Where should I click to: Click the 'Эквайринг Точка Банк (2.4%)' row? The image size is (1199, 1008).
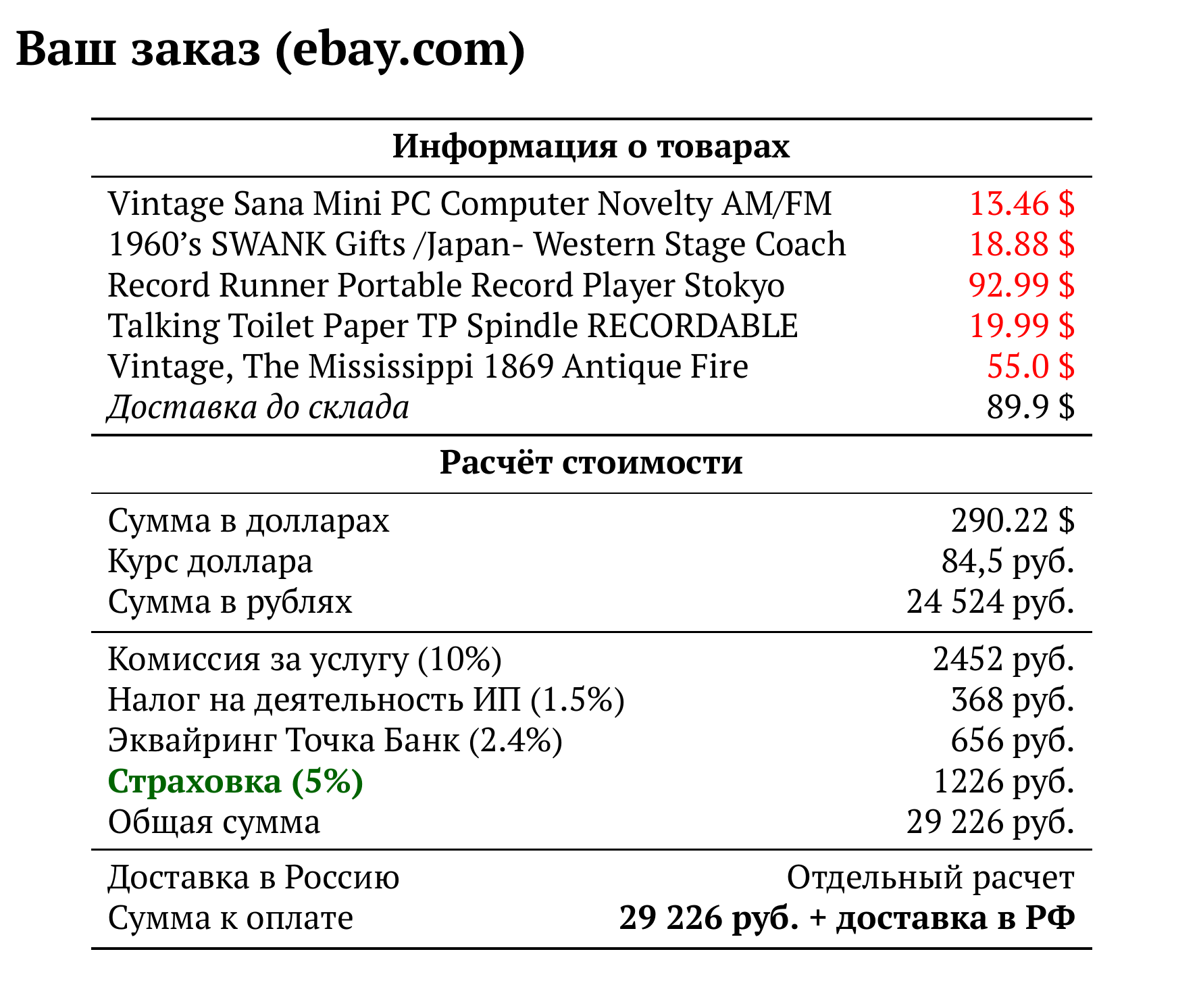click(591, 740)
